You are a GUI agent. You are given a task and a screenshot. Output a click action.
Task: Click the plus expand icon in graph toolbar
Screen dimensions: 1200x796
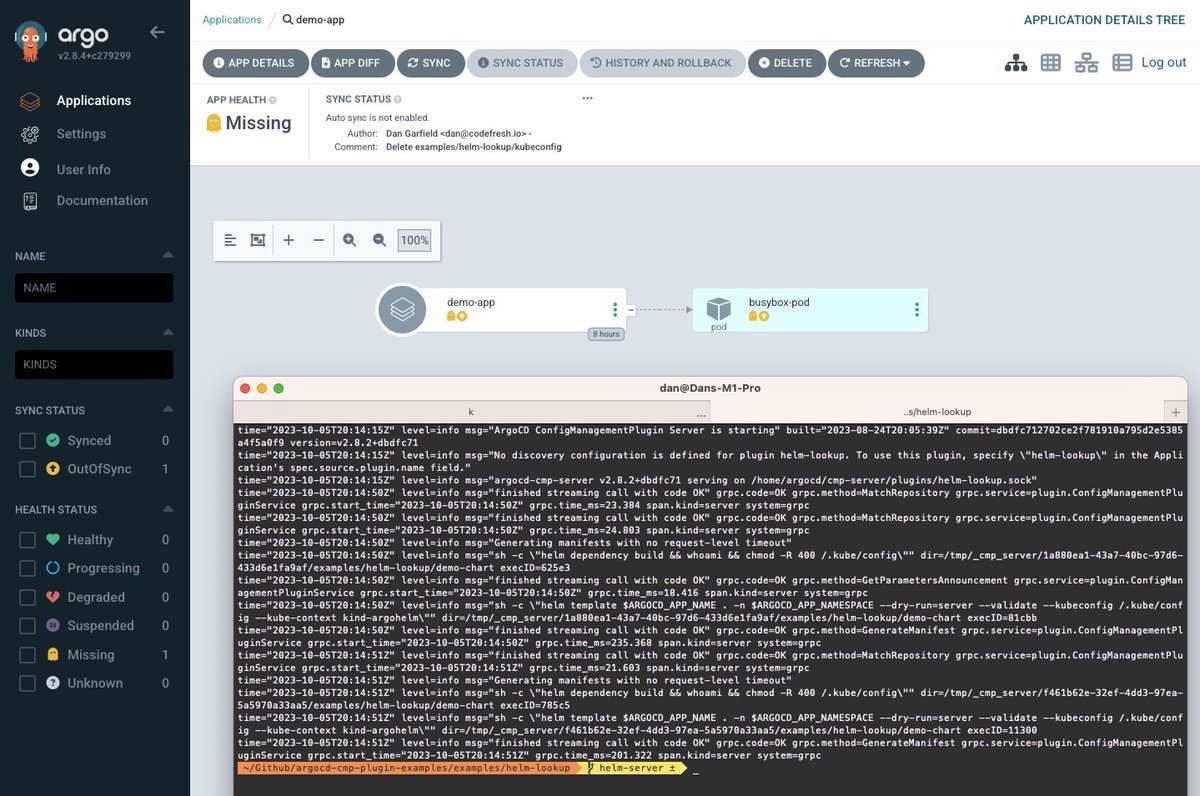click(289, 240)
